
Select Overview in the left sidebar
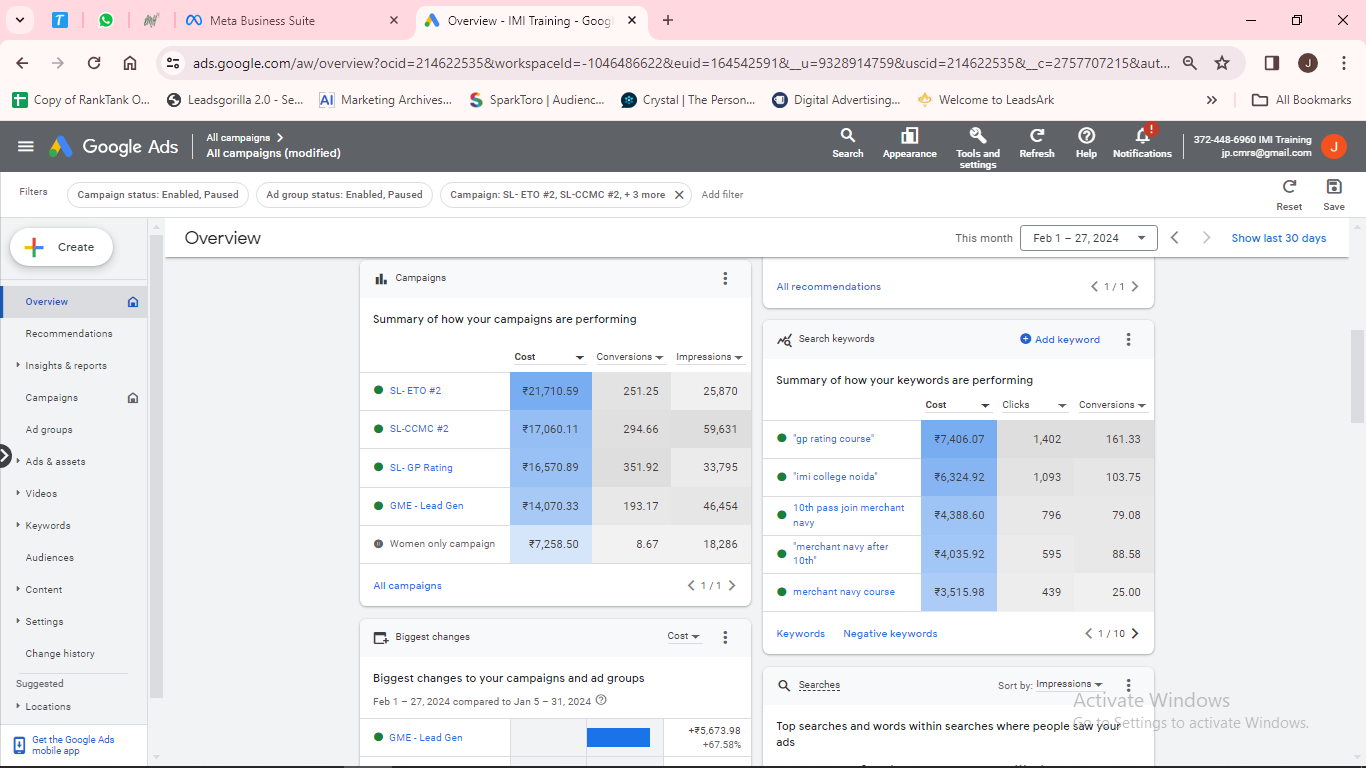pos(74,302)
